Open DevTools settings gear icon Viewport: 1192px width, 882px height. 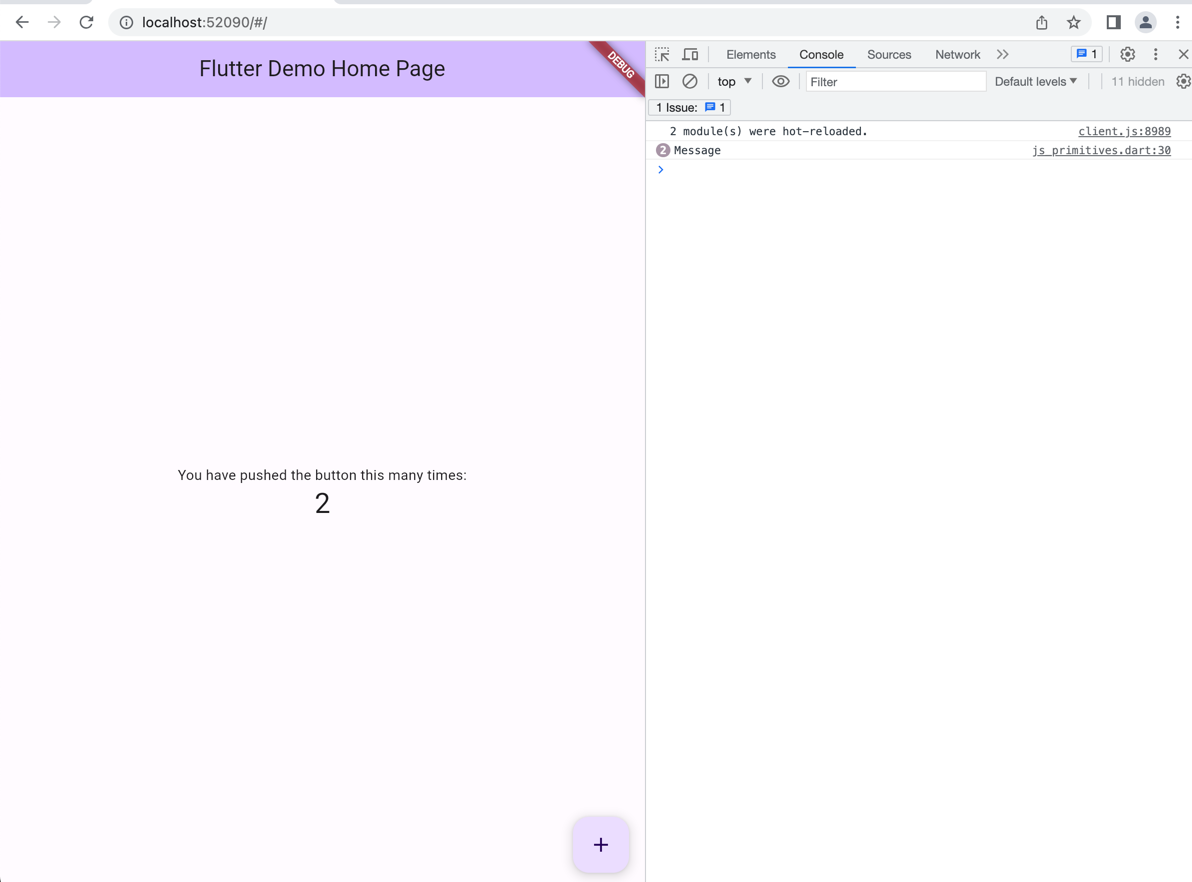point(1127,55)
